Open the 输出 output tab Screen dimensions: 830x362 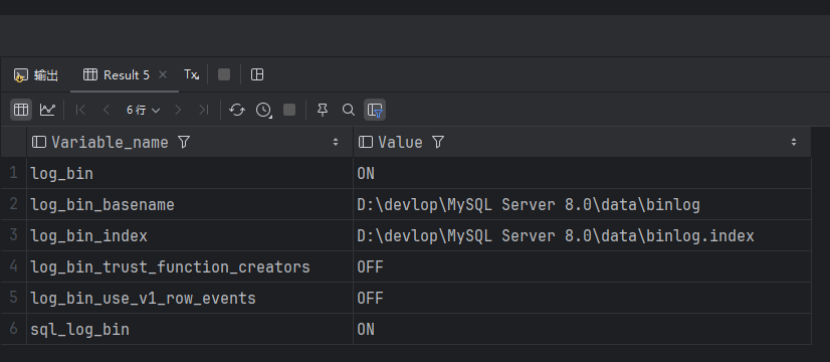point(35,75)
